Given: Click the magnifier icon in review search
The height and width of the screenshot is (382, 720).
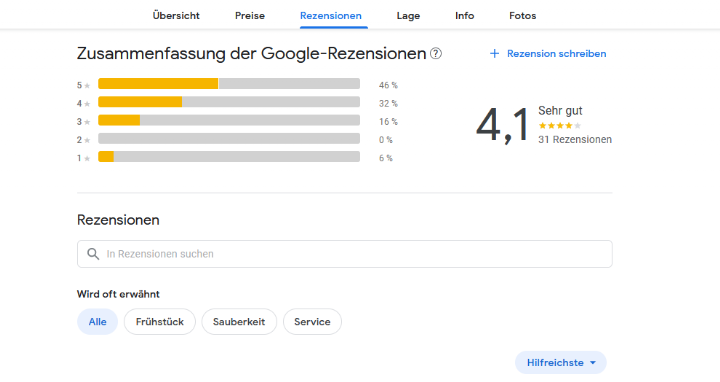Looking at the screenshot, I should (x=93, y=254).
